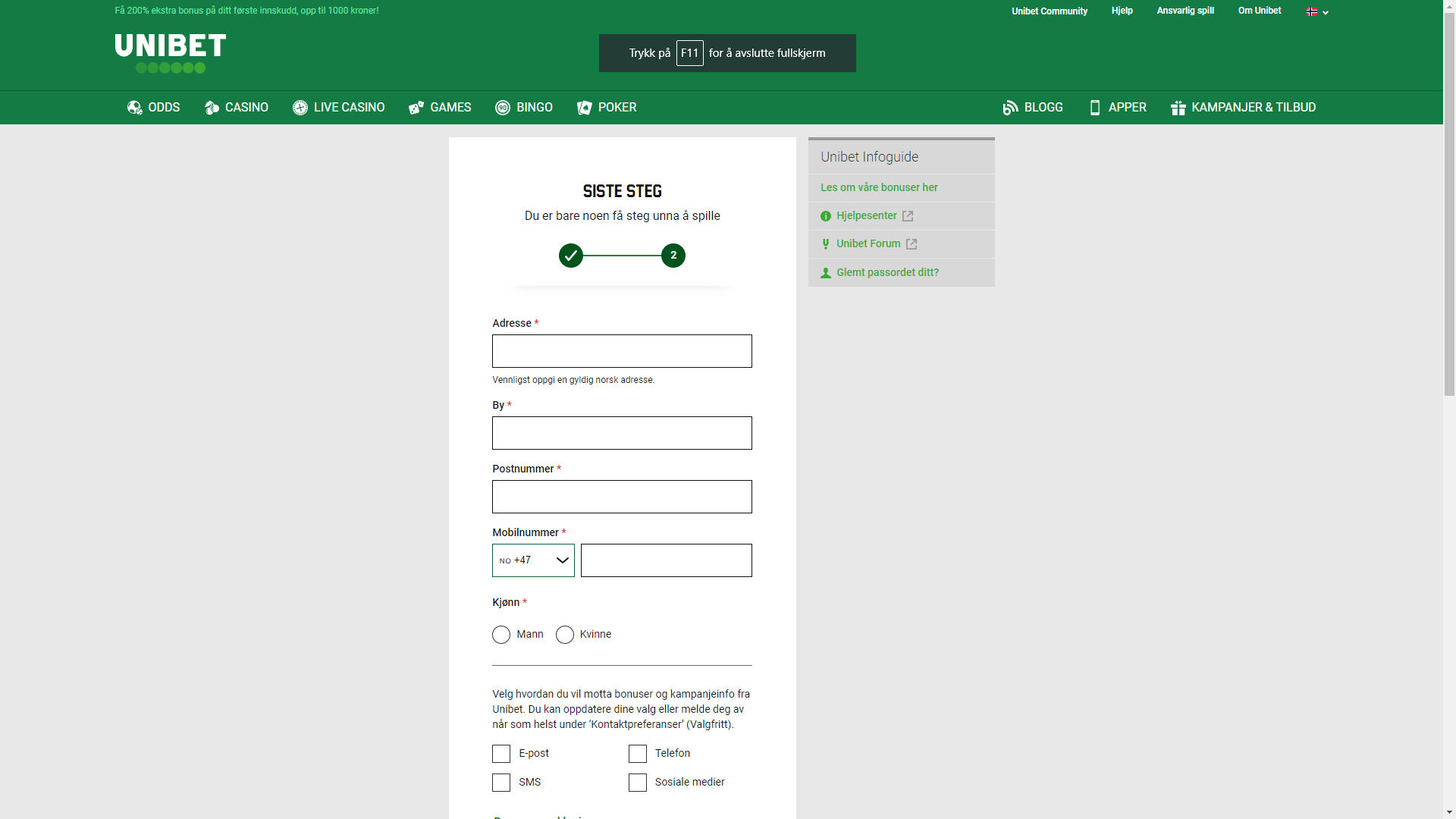Click the Hjelpesenter info icon
Viewport: 1456px width, 819px height.
coord(826,216)
